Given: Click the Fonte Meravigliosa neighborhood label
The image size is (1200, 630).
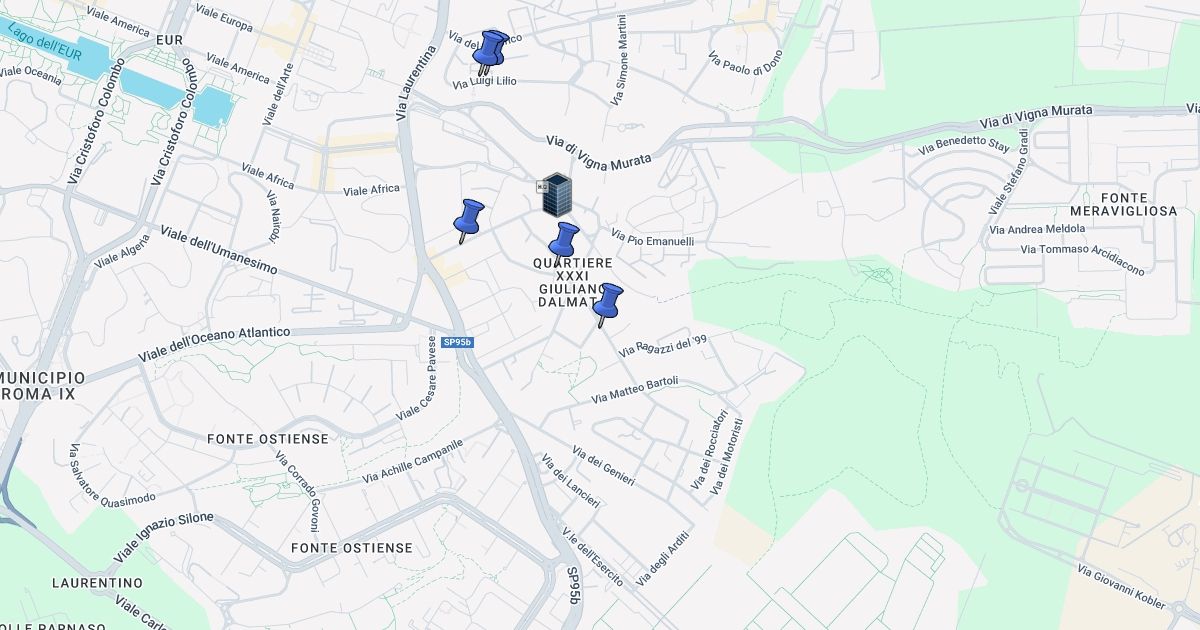Looking at the screenshot, I should [1123, 205].
